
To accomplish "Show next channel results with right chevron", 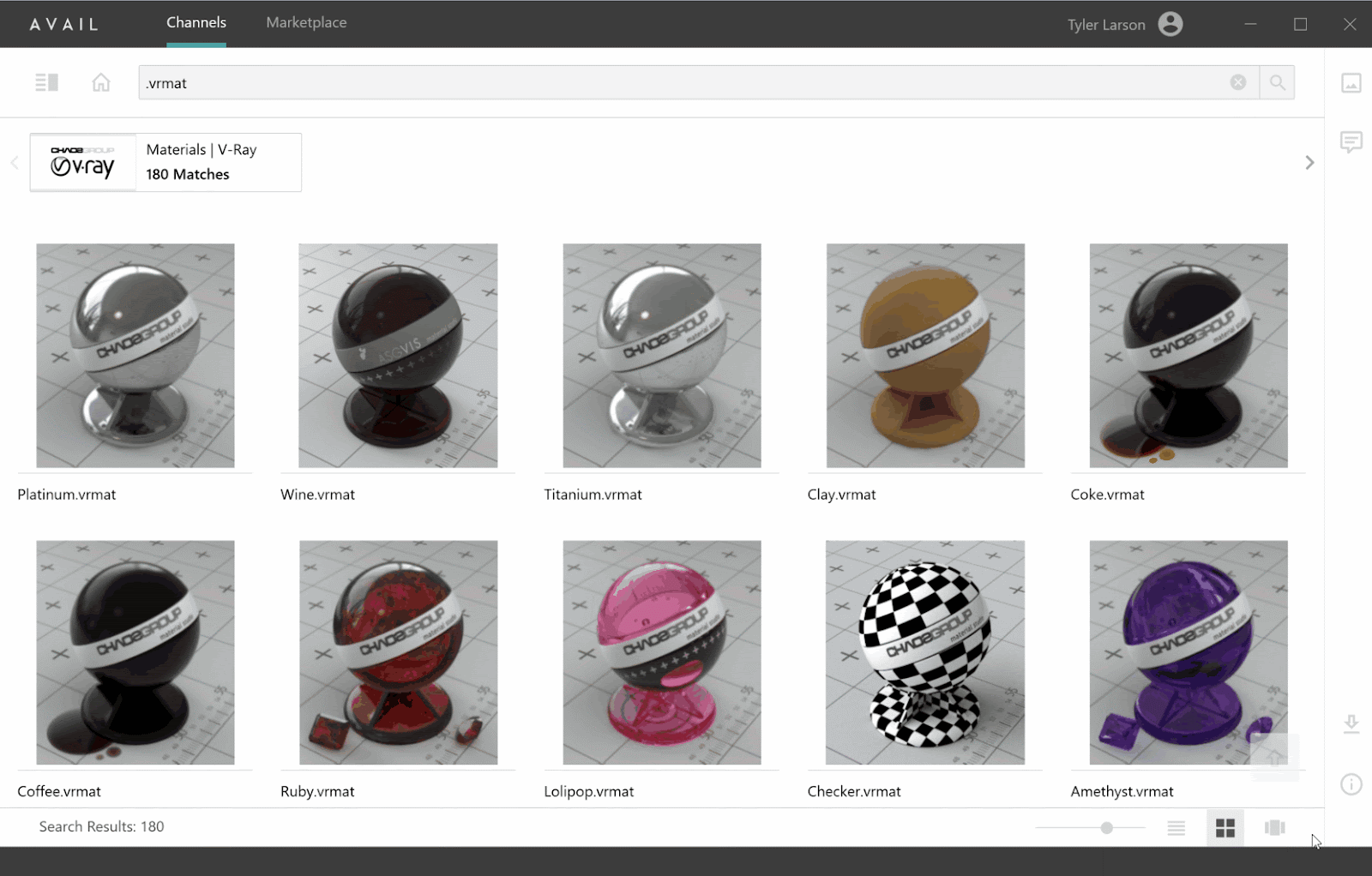I will click(x=1309, y=163).
